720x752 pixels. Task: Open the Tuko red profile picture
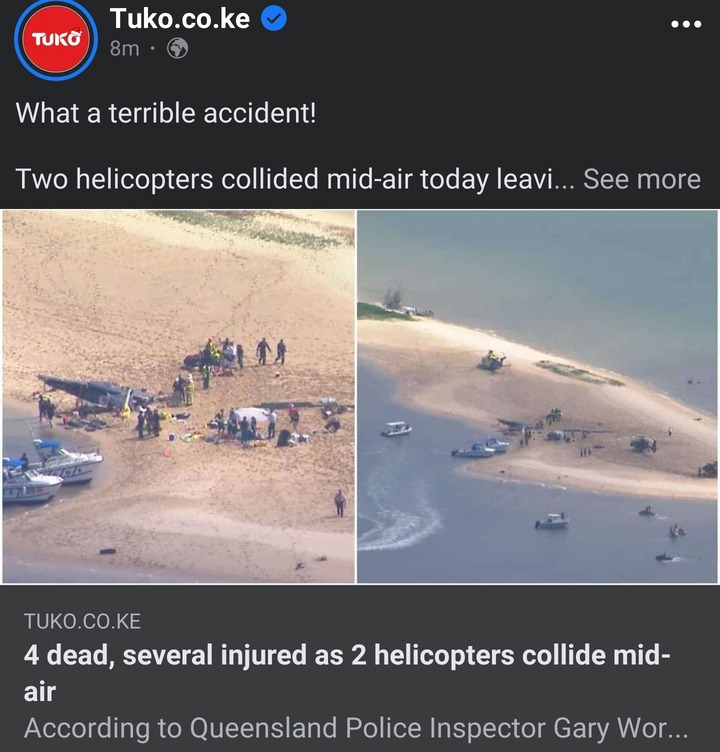(x=56, y=39)
